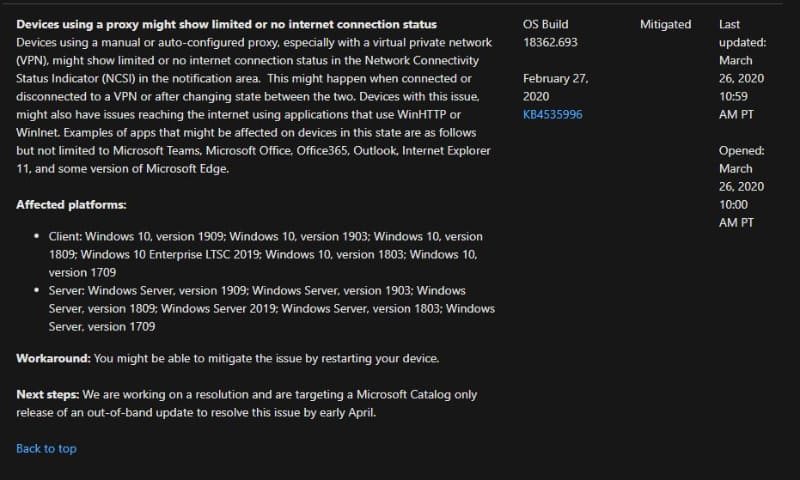Click the 10:59 AM PT update time

(740, 105)
